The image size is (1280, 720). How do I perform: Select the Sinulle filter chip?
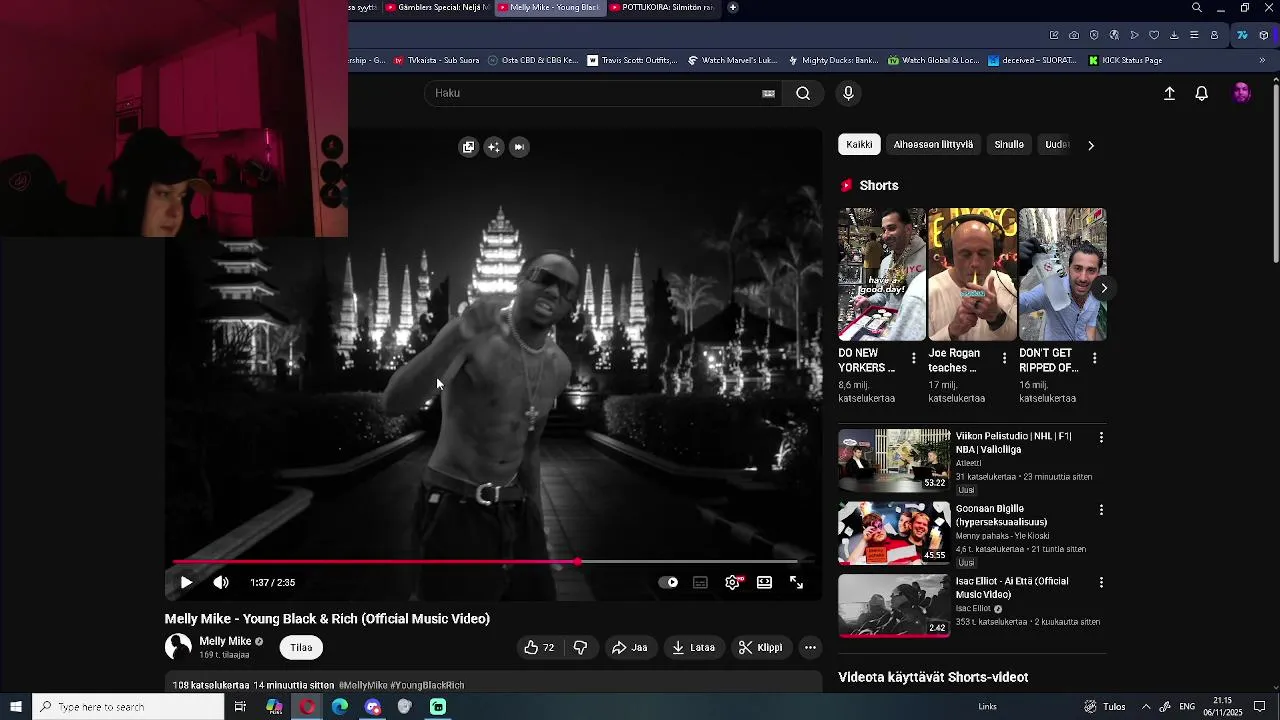point(1009,145)
